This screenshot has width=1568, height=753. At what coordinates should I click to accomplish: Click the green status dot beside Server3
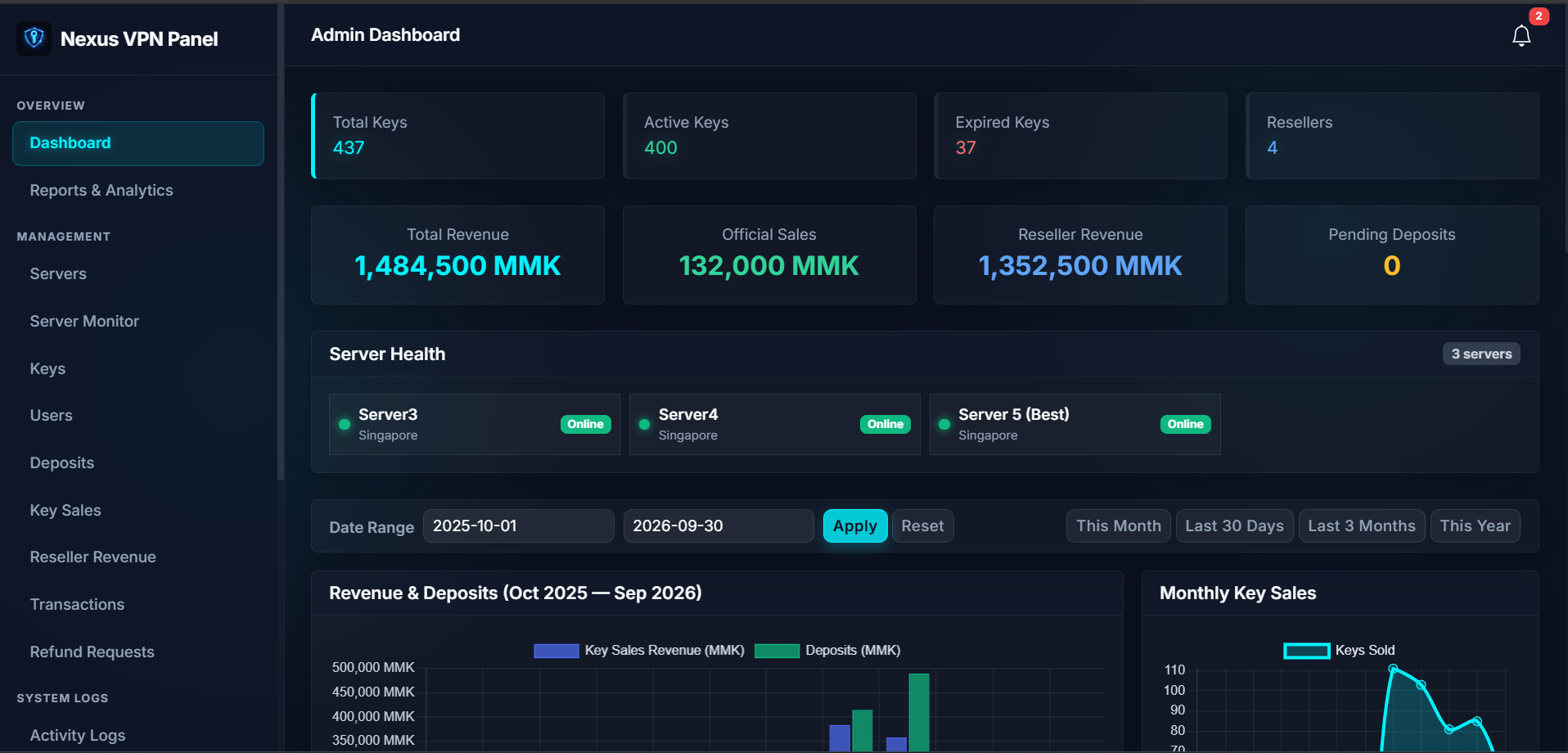(x=345, y=424)
